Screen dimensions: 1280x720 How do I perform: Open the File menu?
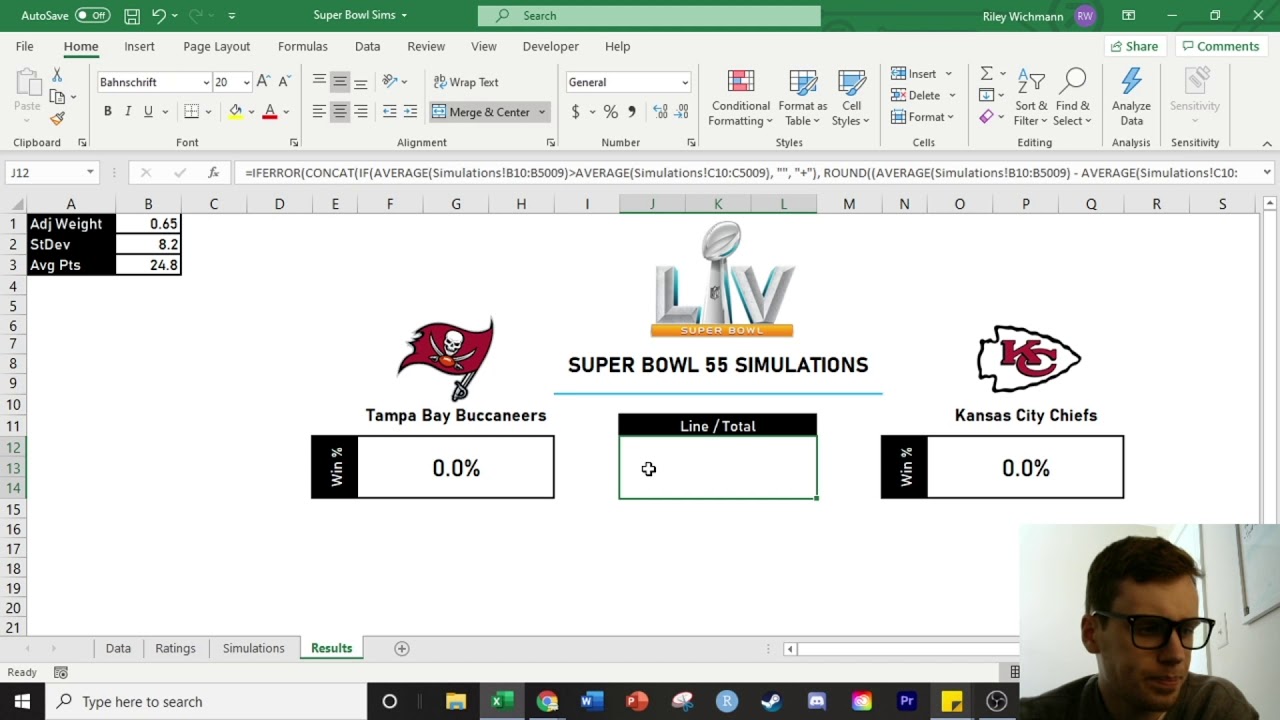coord(24,46)
